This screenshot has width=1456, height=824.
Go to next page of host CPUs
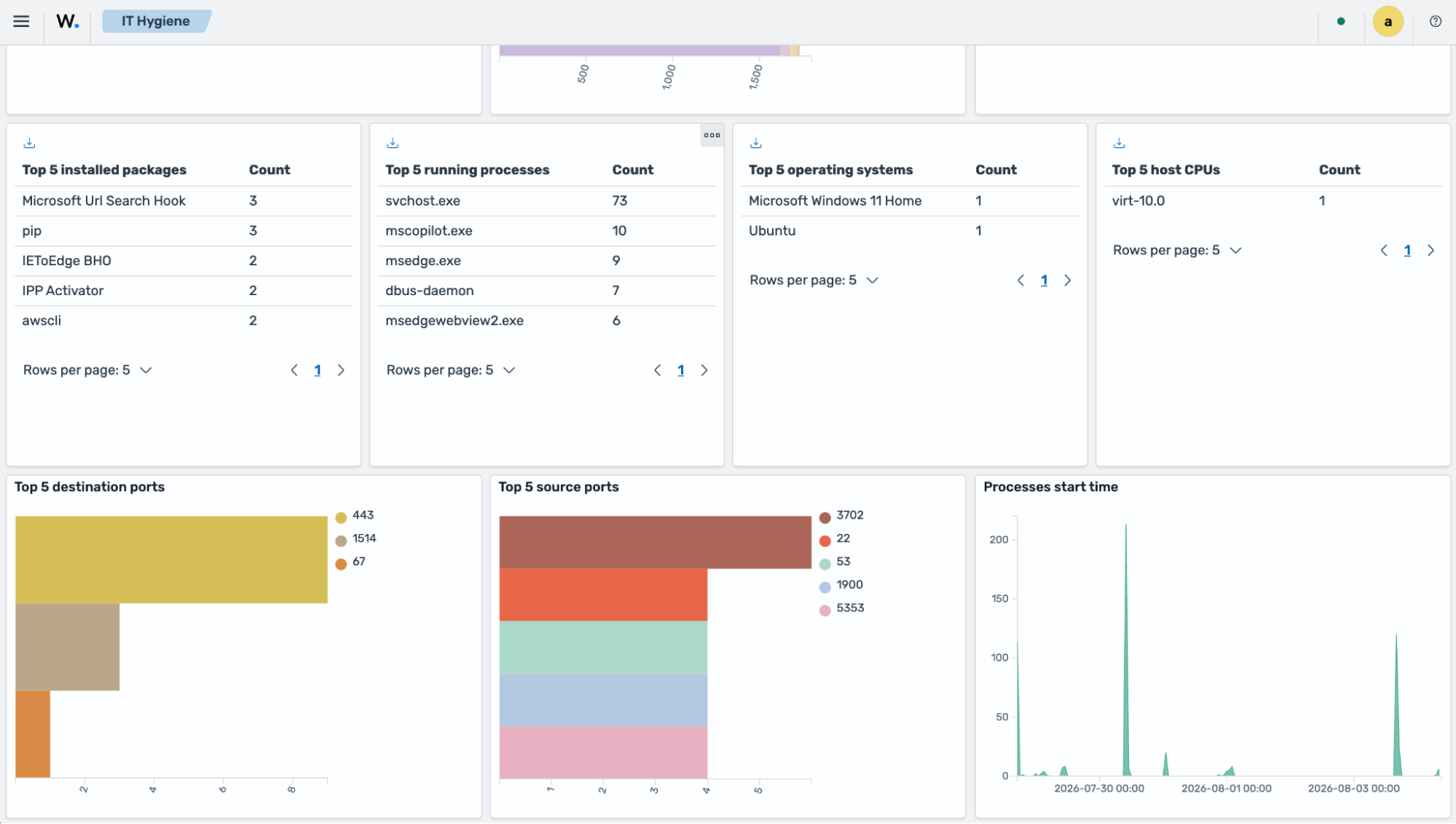coord(1431,251)
